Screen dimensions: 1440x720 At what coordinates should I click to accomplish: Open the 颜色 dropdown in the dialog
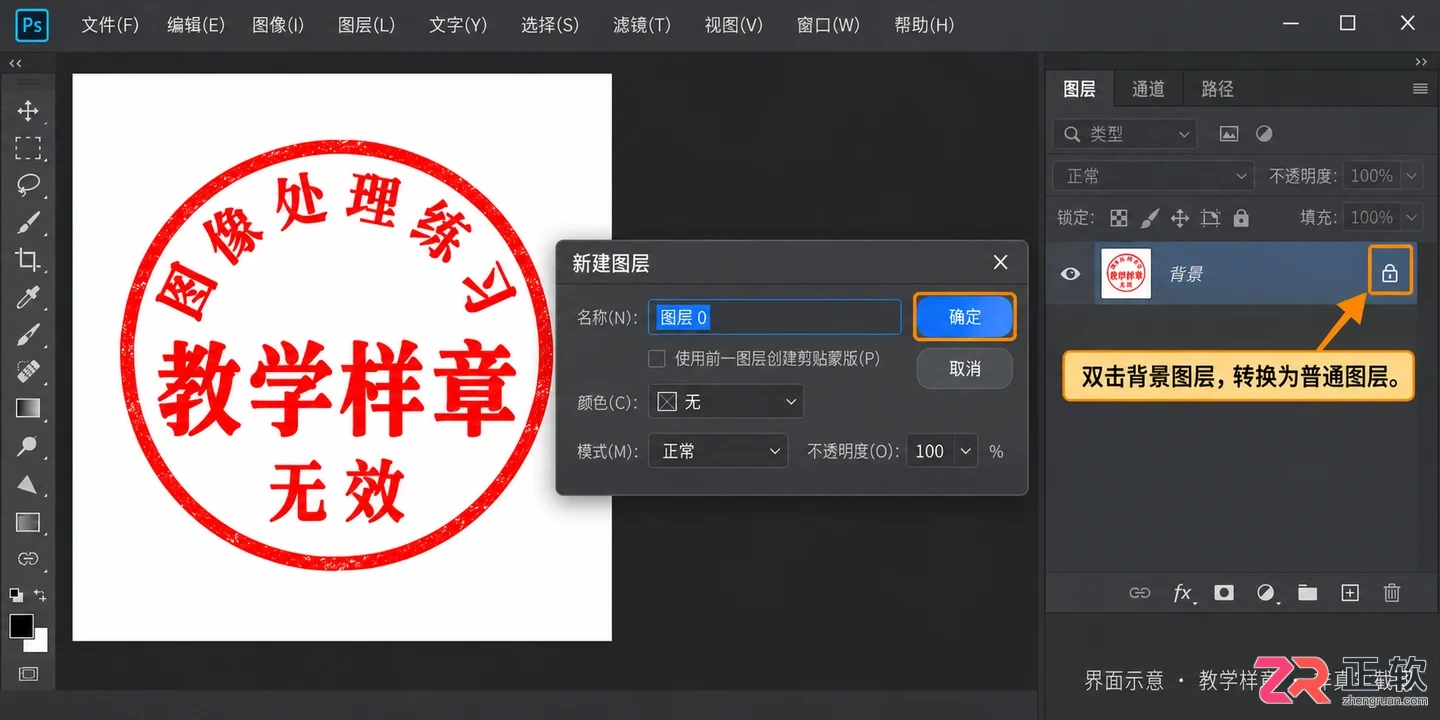click(x=726, y=402)
